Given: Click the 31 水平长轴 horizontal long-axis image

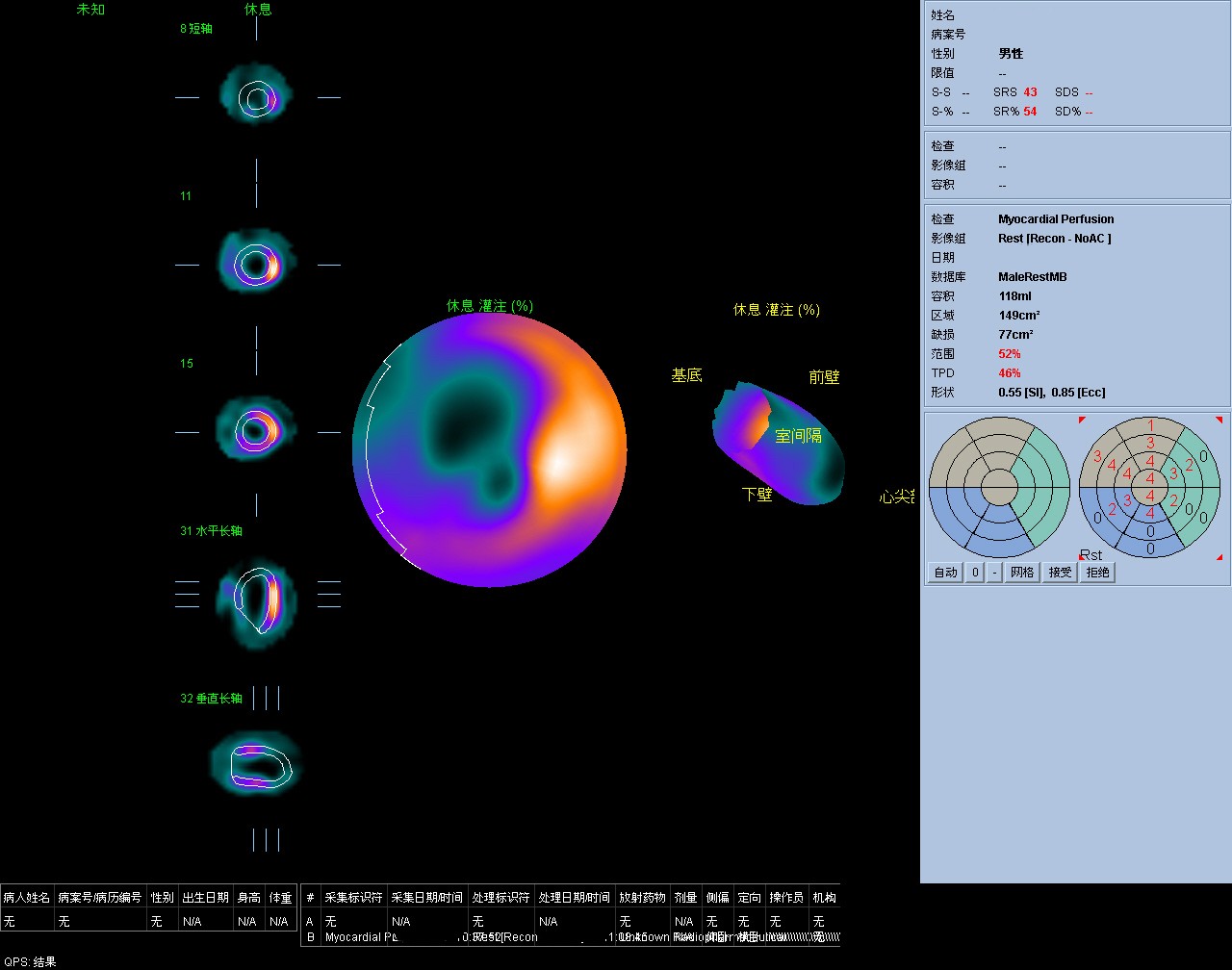Looking at the screenshot, I should click(x=256, y=597).
